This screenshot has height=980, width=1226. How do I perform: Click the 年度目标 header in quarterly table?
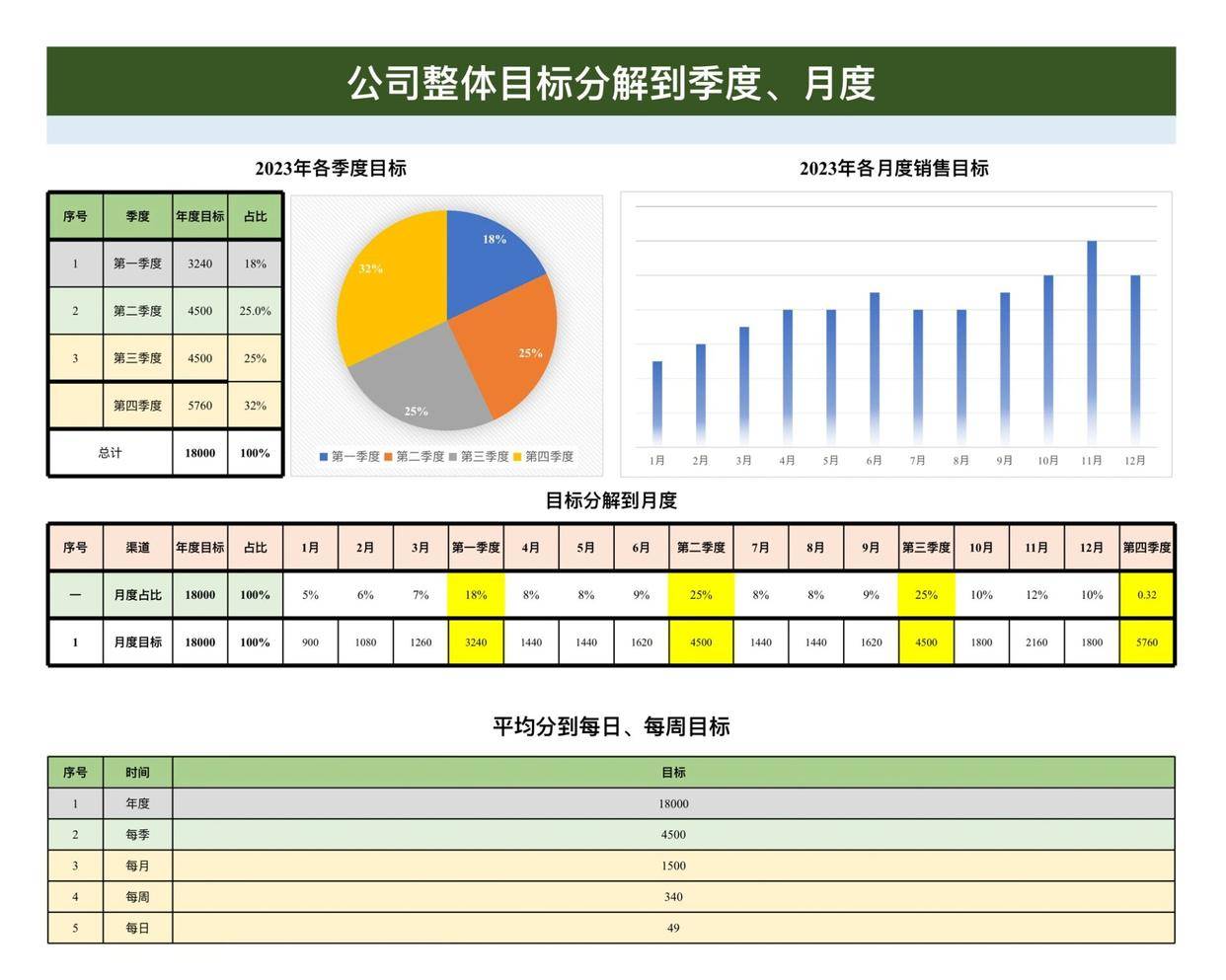pos(200,216)
